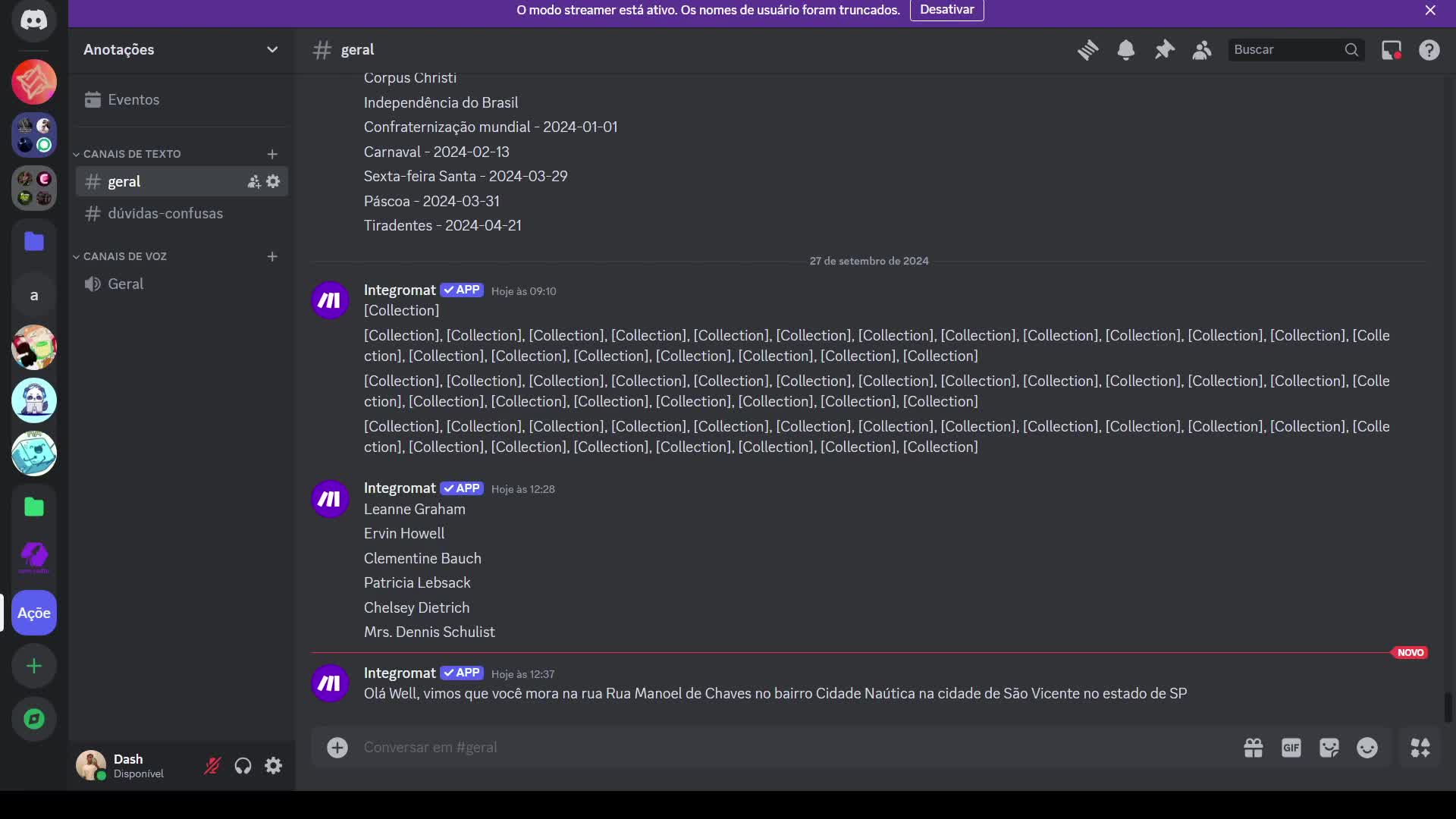Switch to the dúvidas-confusas channel
1456x819 pixels.
165,213
